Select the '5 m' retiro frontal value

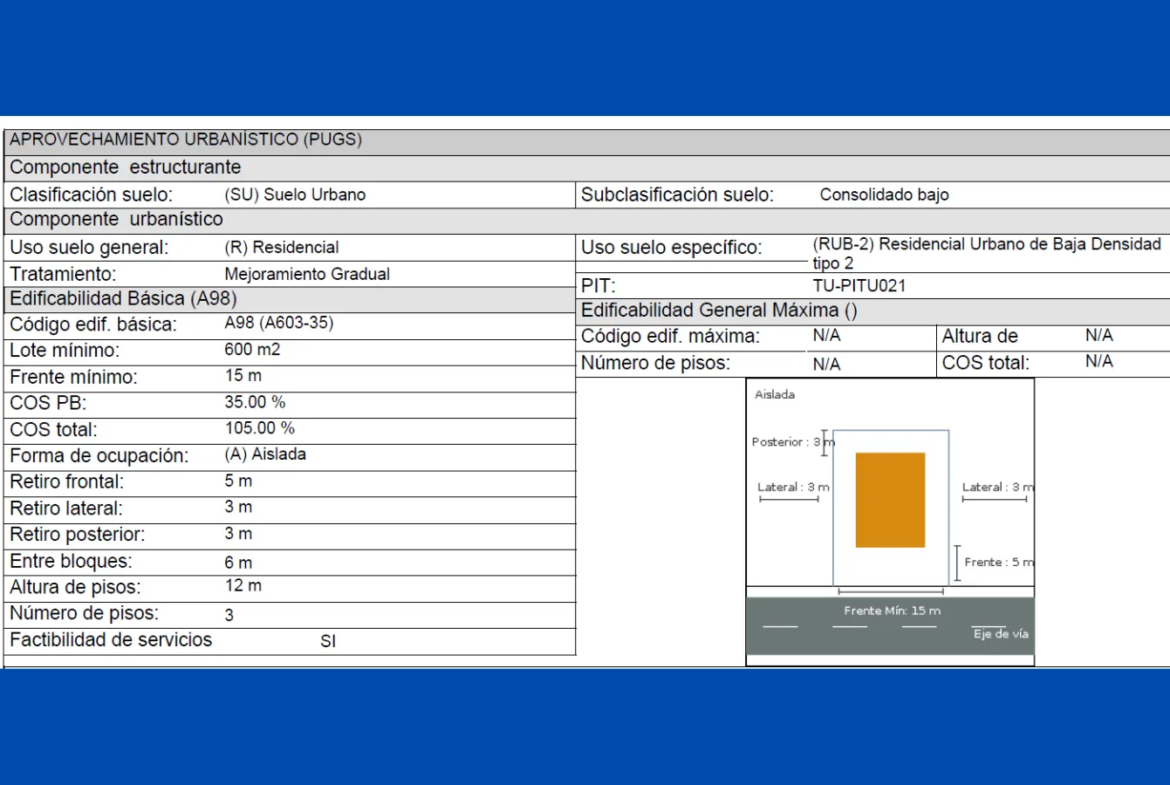(238, 481)
